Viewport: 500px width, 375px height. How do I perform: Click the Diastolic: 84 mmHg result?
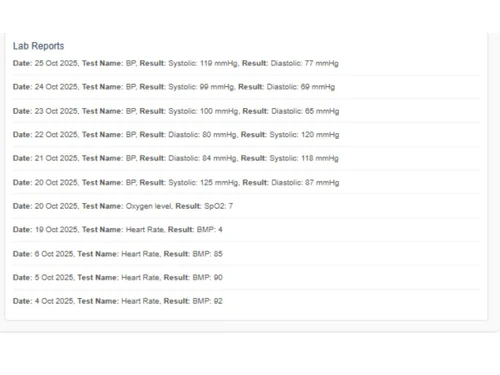click(202, 158)
